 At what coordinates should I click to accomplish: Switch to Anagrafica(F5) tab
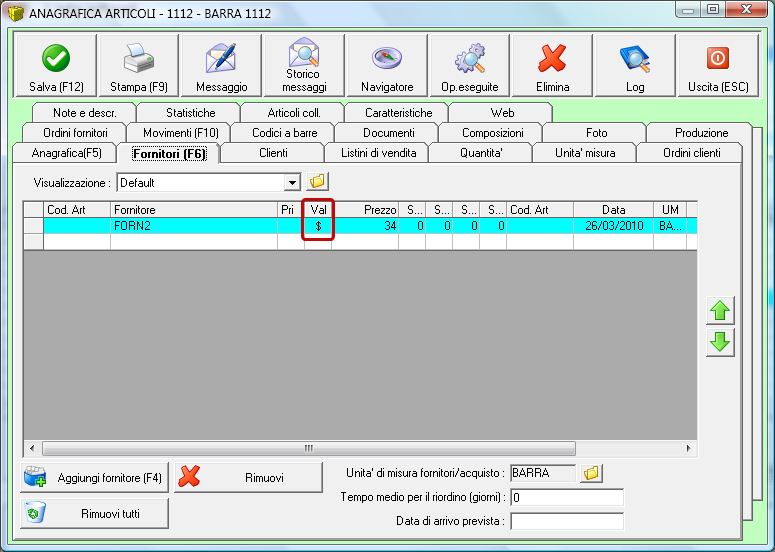pos(66,153)
